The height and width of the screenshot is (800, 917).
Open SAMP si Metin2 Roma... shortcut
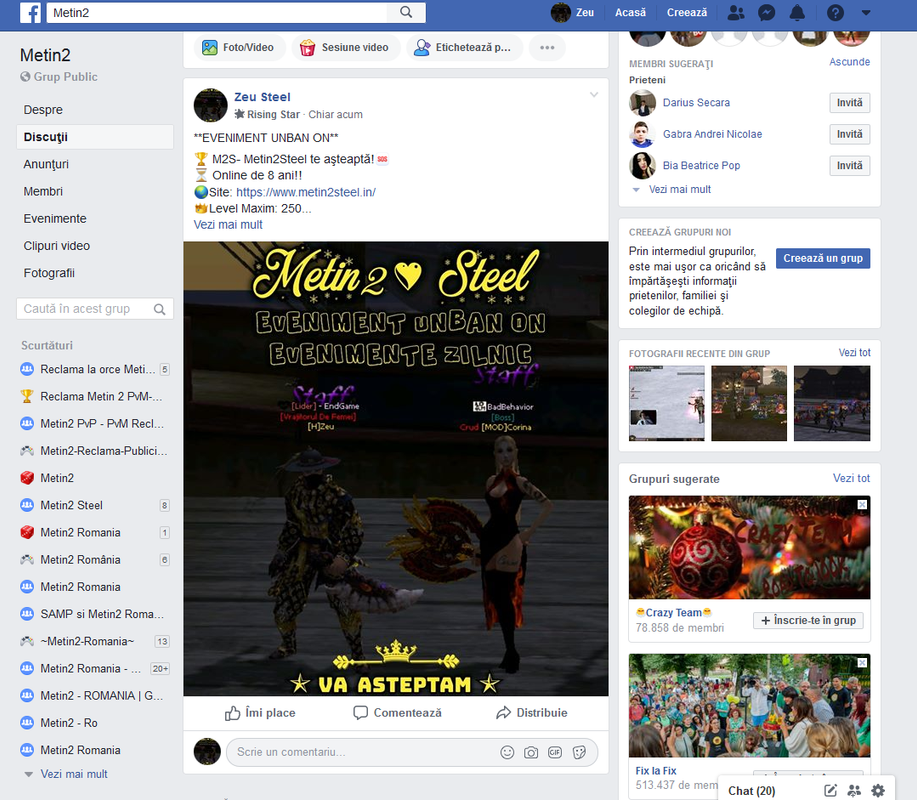[94, 614]
